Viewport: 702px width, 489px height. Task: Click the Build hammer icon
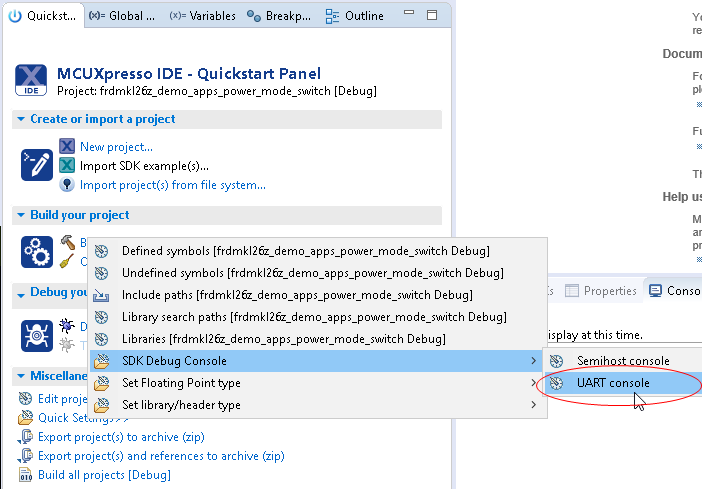tap(68, 242)
